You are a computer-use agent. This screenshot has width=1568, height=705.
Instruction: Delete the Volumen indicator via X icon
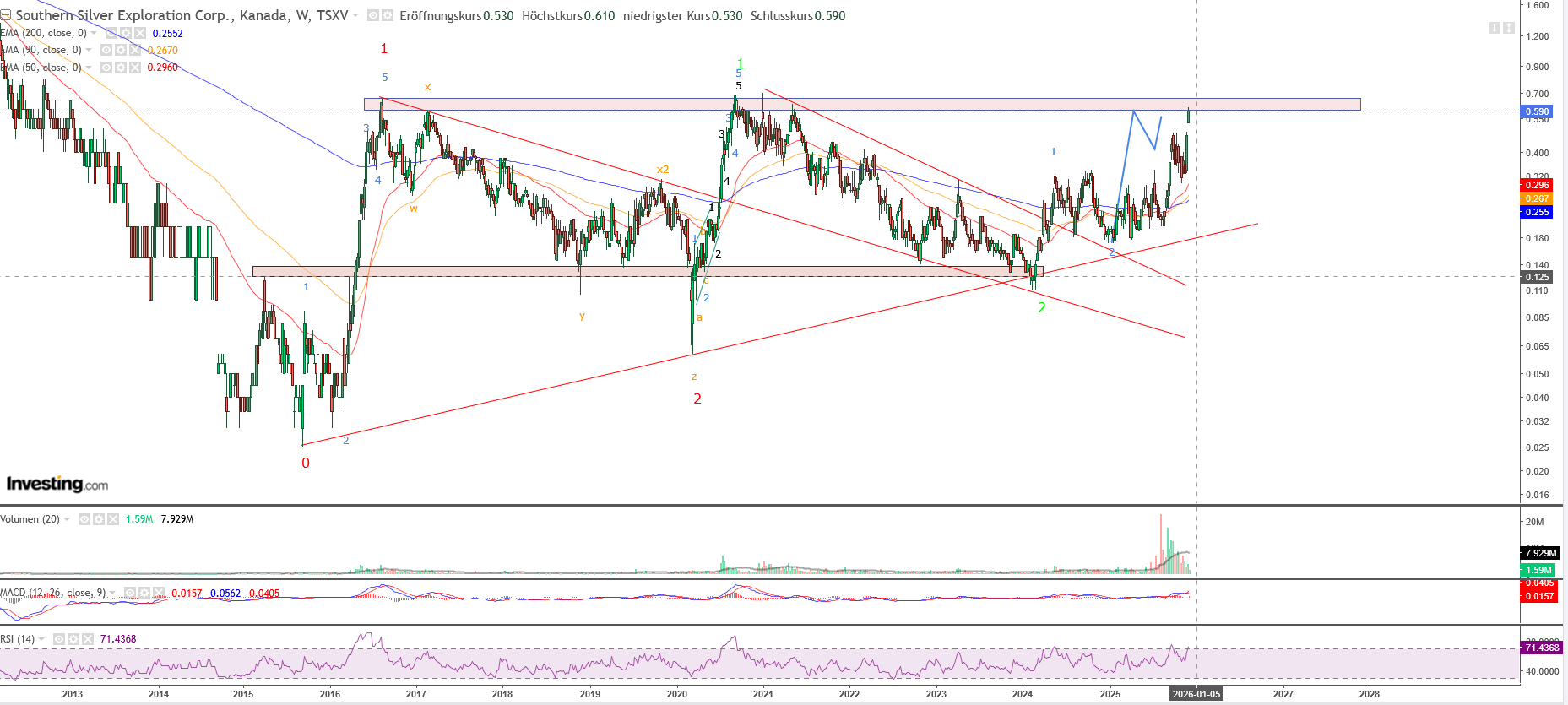(x=112, y=519)
